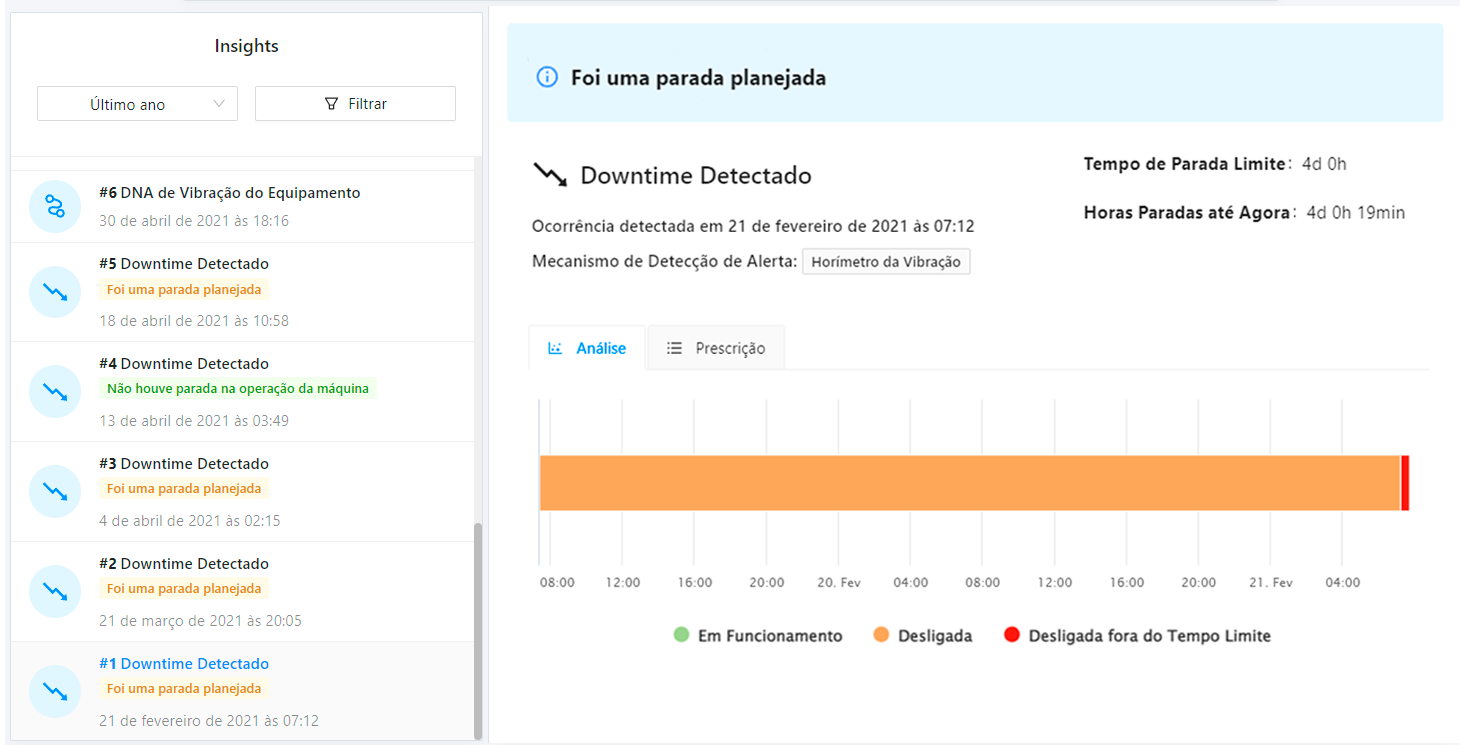Click the date '21 de fevereiro de 2021 às 07:12' in list
Screen dimensions: 1464x745
209,721
